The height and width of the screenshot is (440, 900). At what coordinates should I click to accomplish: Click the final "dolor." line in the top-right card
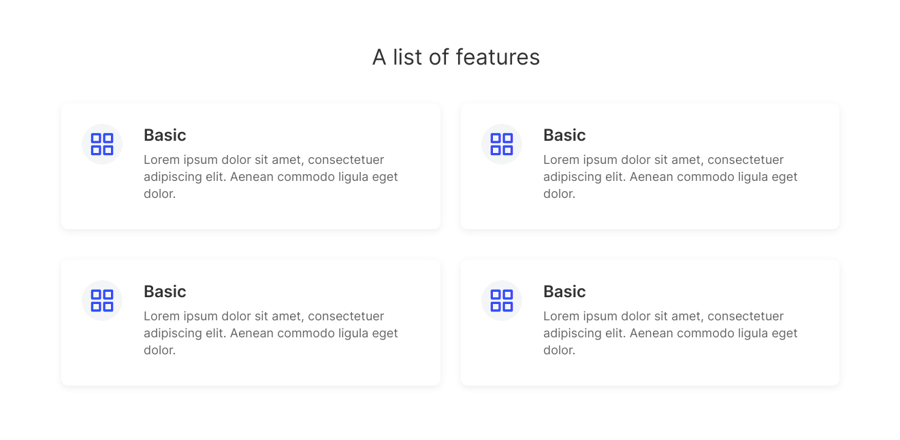click(559, 194)
